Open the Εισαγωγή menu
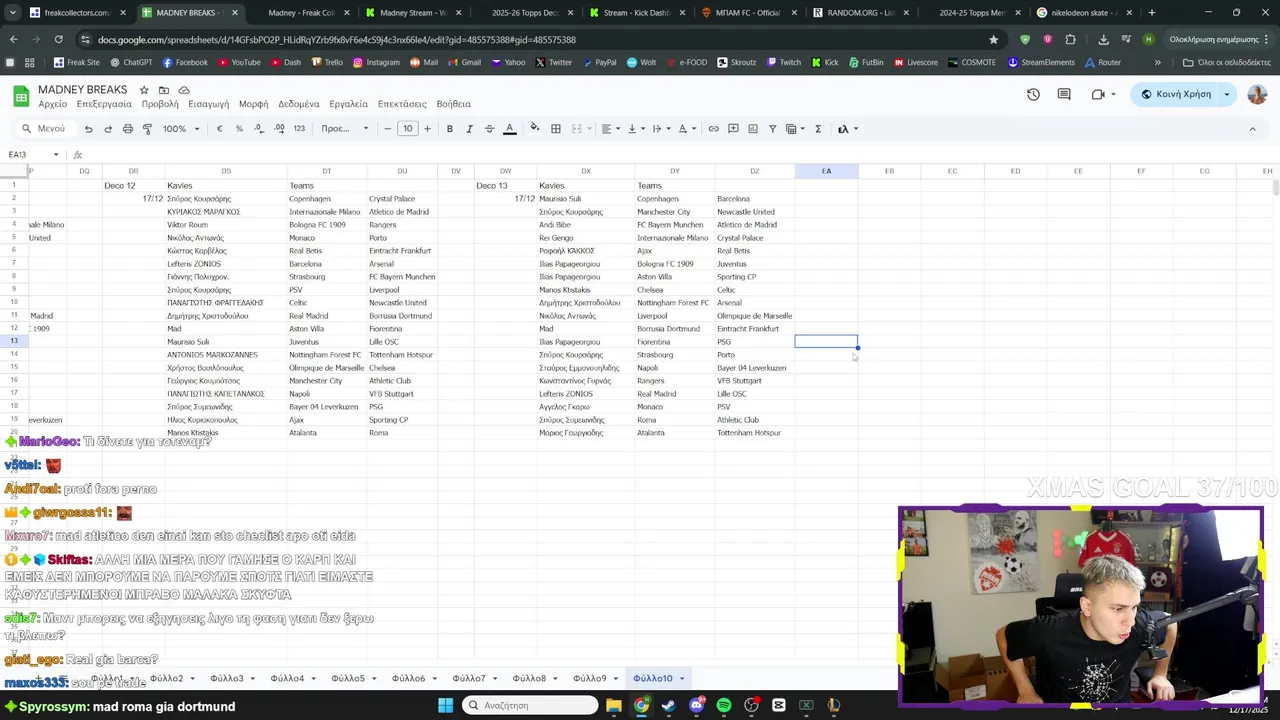The height and width of the screenshot is (720, 1280). pyautogui.click(x=208, y=104)
